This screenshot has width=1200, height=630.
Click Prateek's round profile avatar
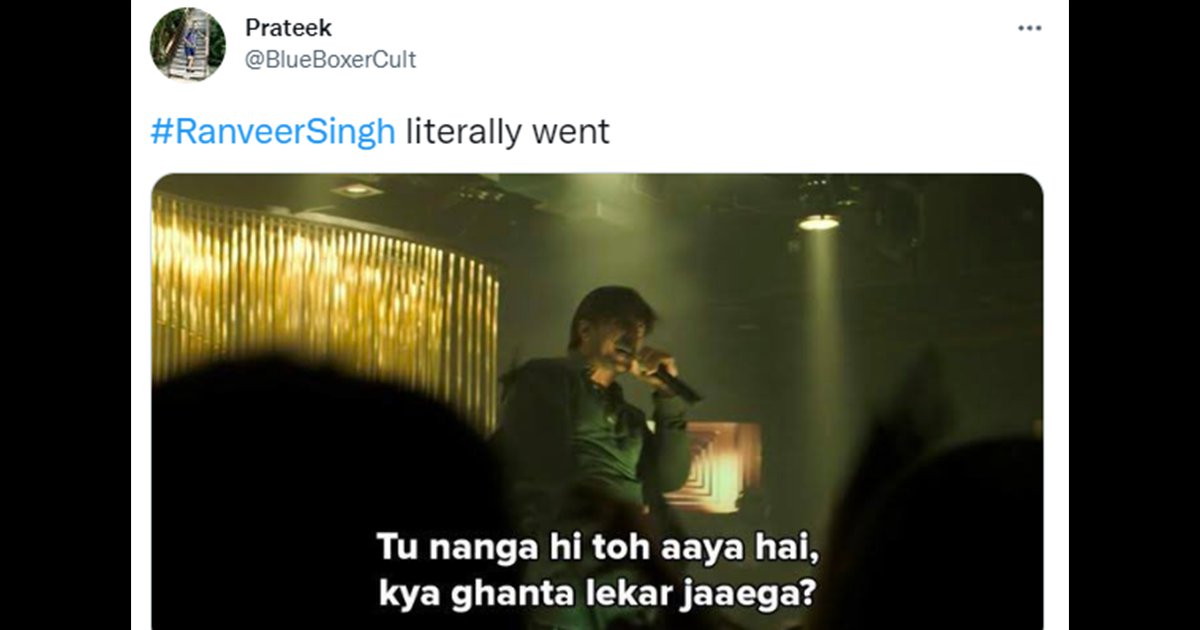[188, 45]
